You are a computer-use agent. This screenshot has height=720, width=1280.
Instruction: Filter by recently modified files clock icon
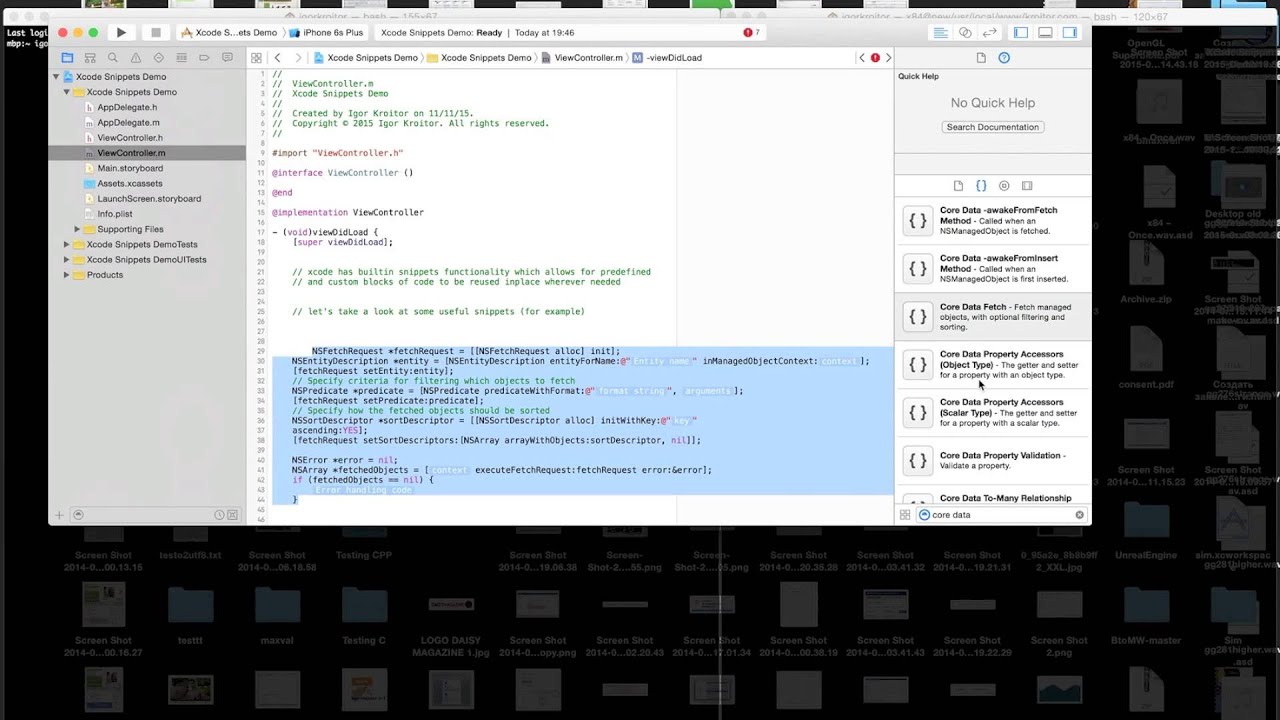click(x=219, y=515)
